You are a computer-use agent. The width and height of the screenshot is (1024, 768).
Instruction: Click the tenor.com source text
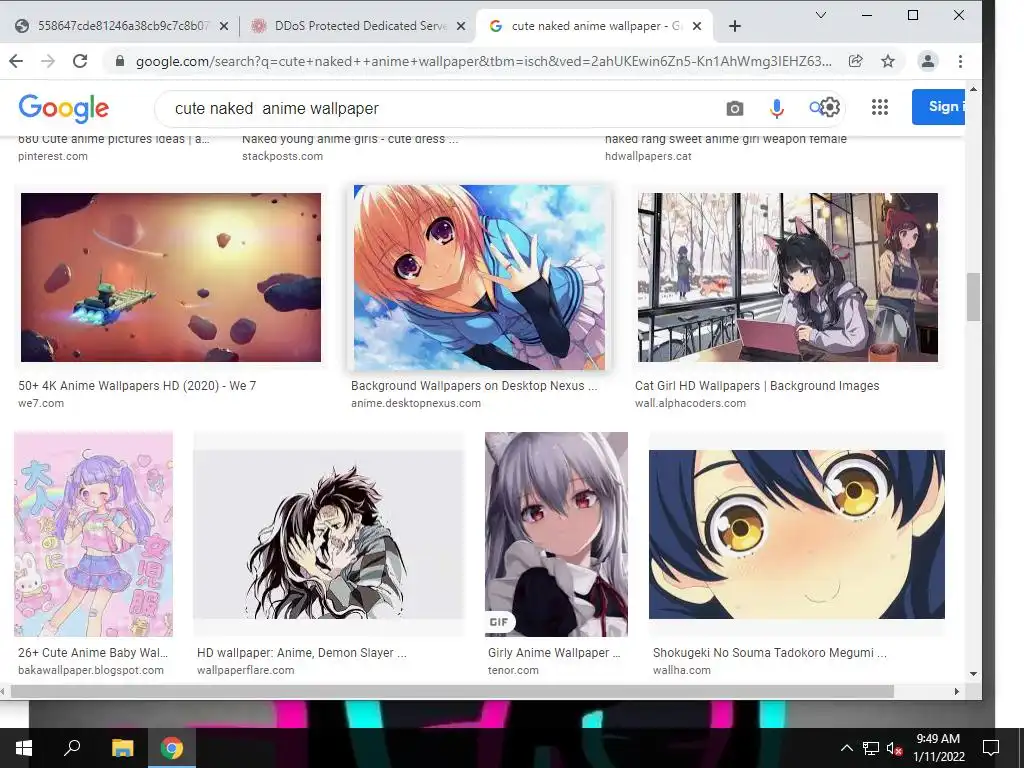pos(513,671)
